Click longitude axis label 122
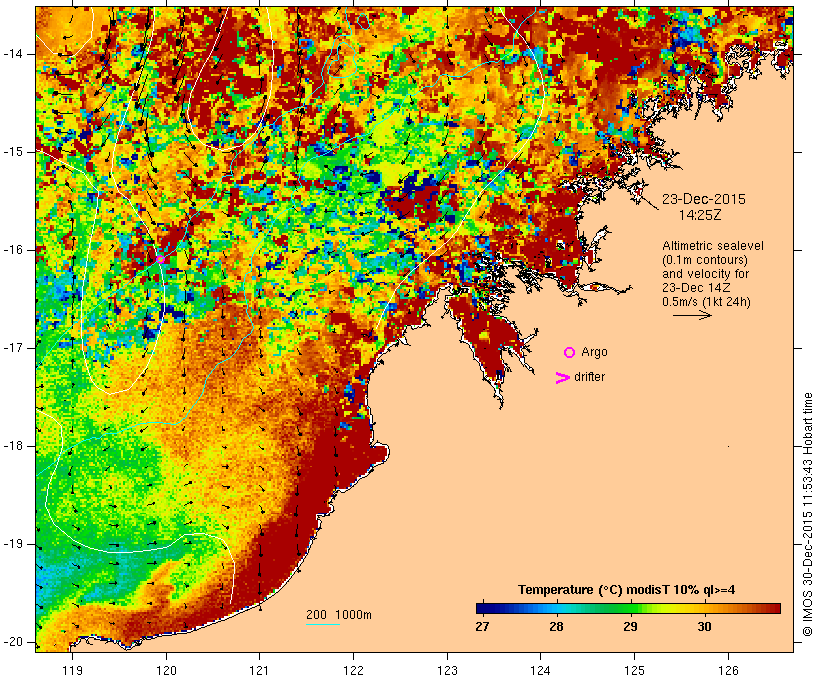 coord(354,670)
